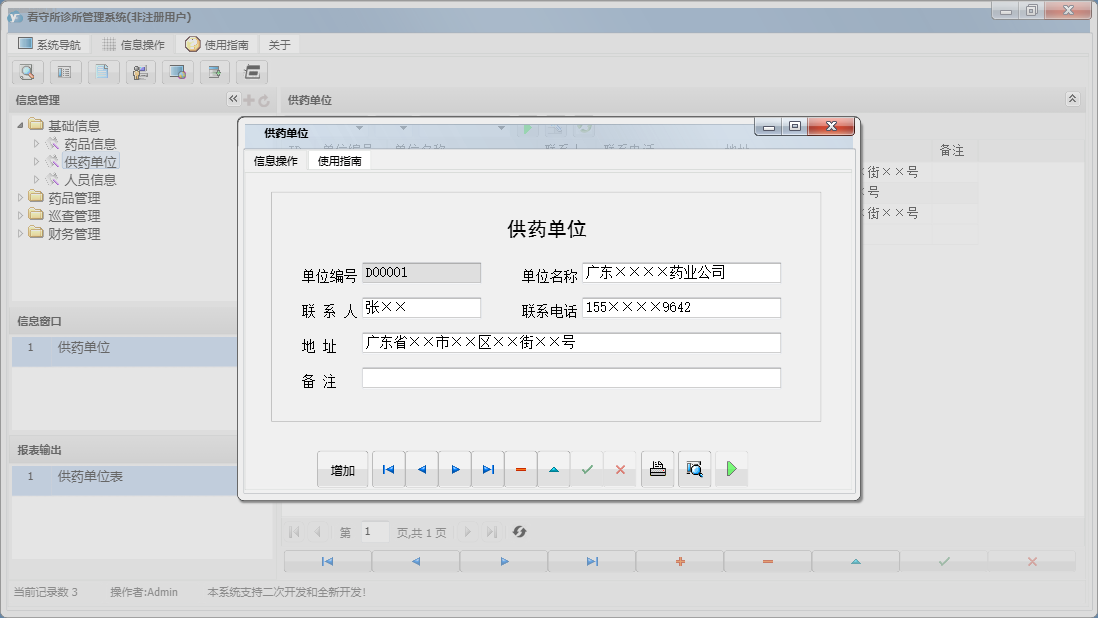This screenshot has width=1098, height=618.
Task: Select 人员信息 in the tree
Action: point(90,180)
